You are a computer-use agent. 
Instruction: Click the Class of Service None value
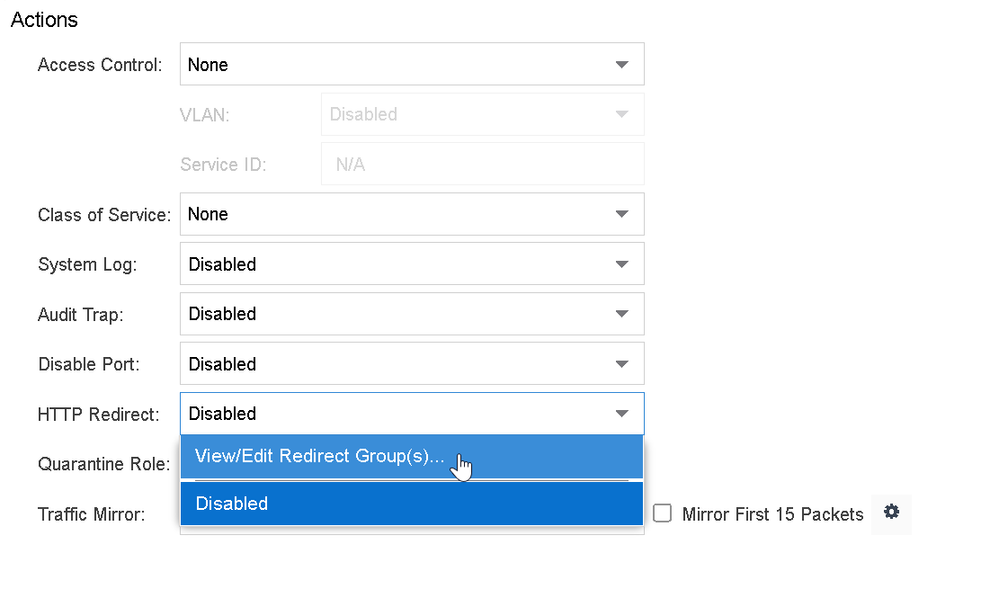pos(208,214)
